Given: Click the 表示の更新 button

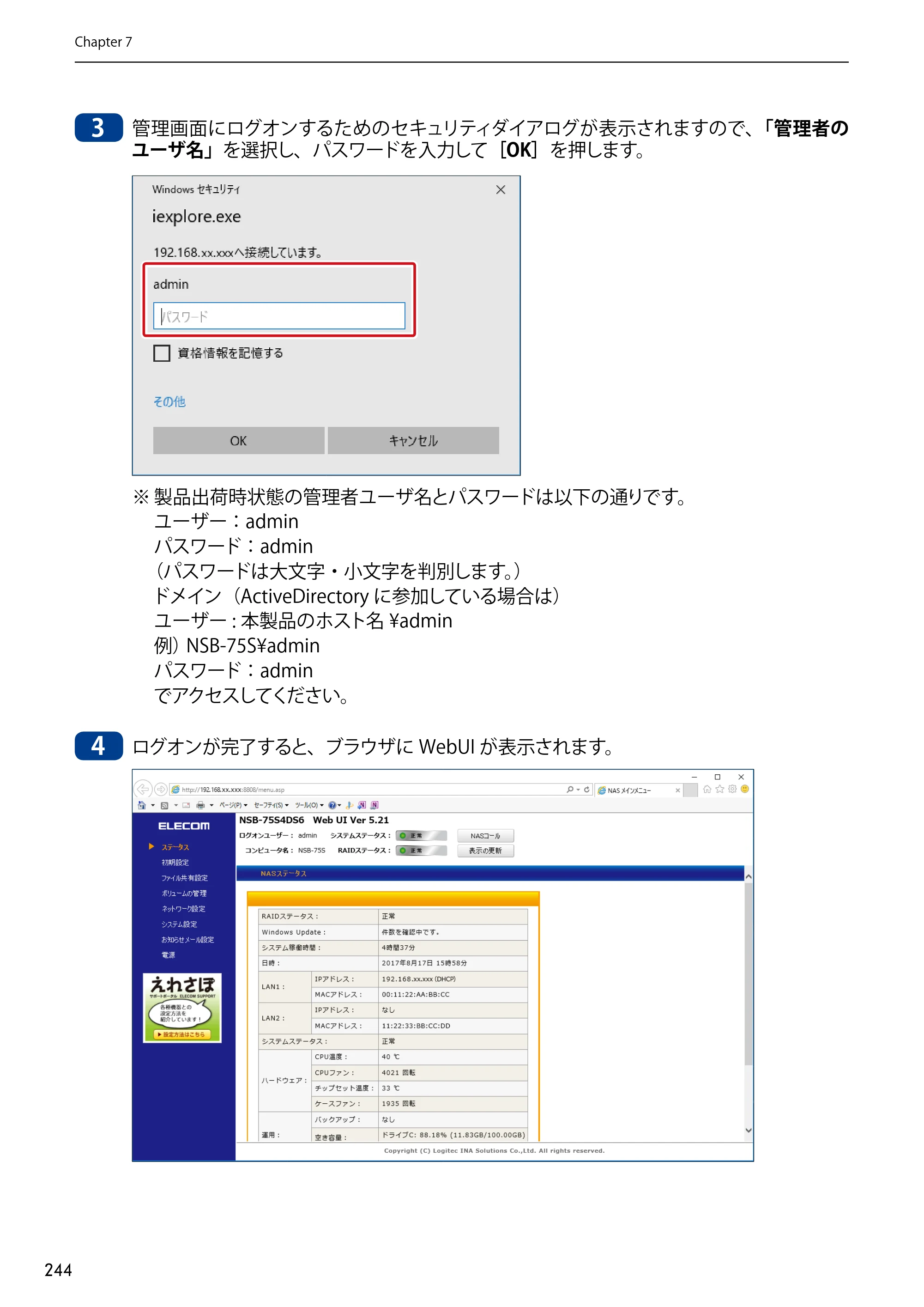Looking at the screenshot, I should (x=485, y=851).
